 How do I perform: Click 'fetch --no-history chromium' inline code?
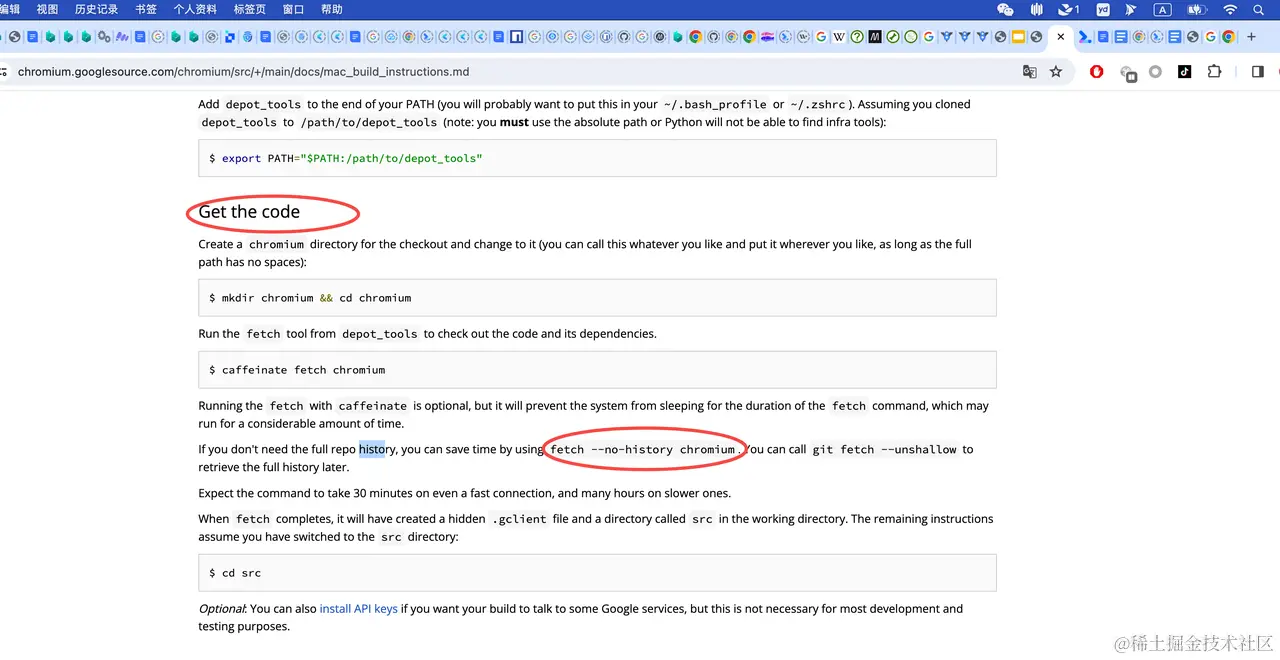(645, 450)
